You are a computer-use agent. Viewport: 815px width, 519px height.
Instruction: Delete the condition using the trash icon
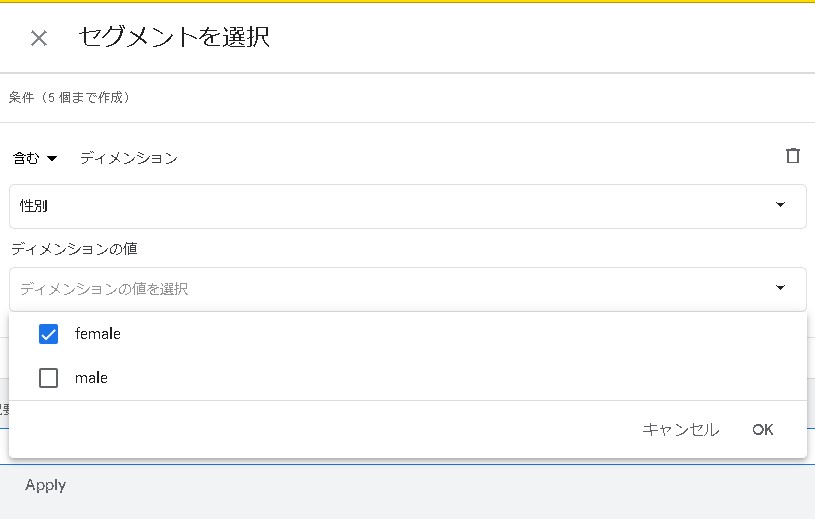point(793,156)
